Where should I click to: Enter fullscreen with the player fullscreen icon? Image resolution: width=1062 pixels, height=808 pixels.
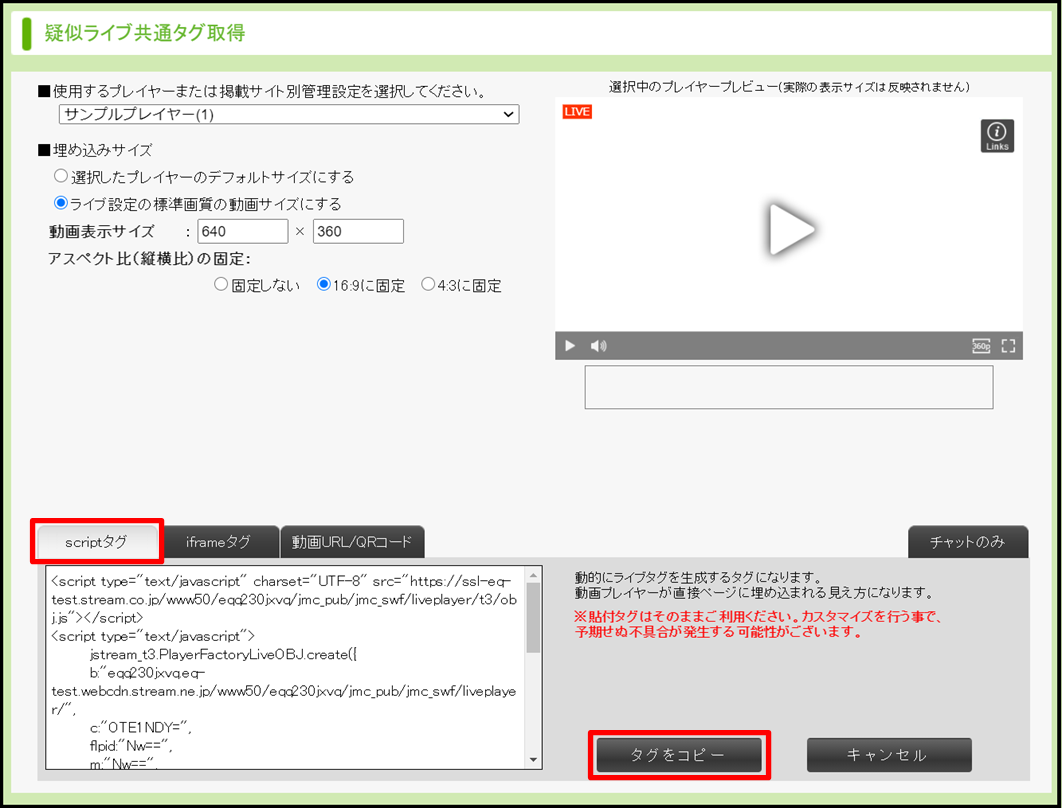pos(1008,346)
